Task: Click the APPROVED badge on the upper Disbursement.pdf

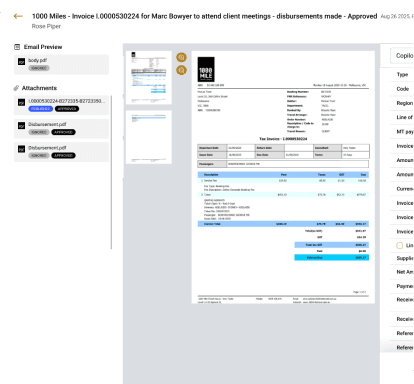Action: 63,132
